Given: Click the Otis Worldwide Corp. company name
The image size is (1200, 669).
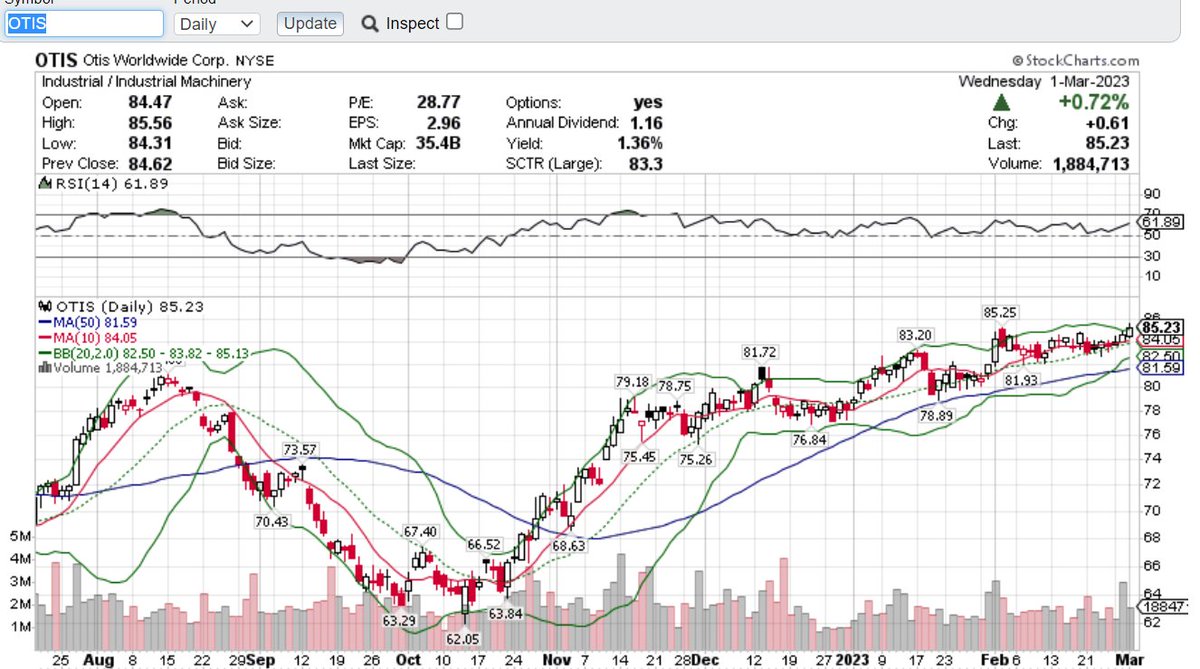Looking at the screenshot, I should [158, 61].
